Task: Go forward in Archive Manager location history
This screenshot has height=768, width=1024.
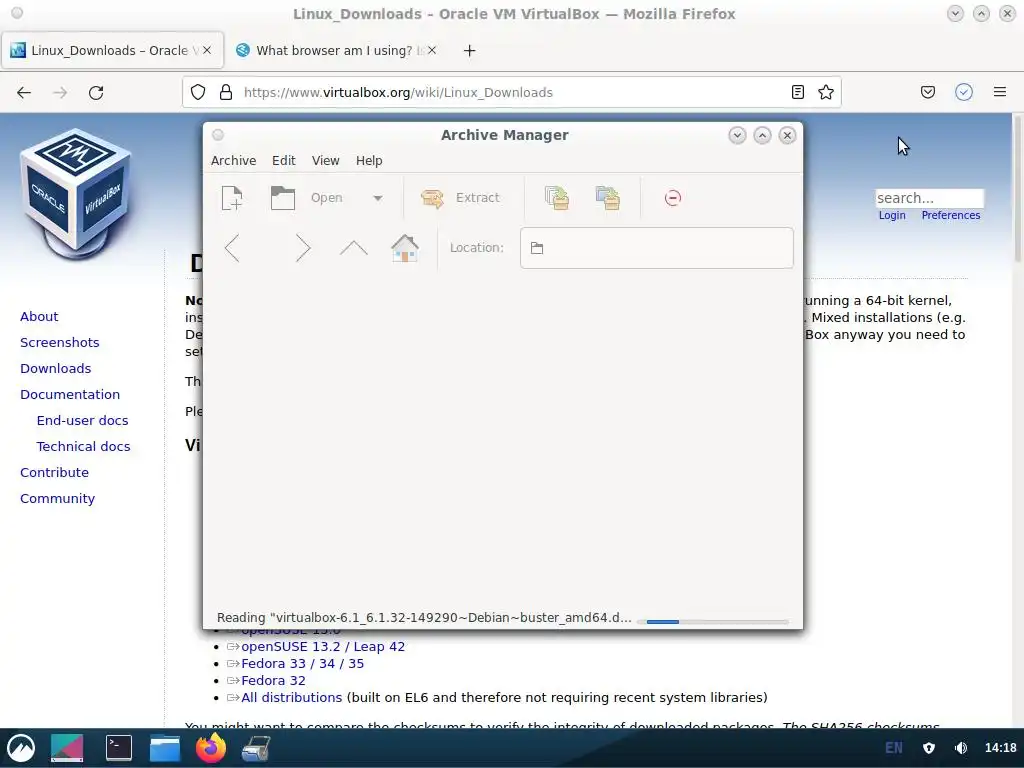Action: pyautogui.click(x=302, y=248)
